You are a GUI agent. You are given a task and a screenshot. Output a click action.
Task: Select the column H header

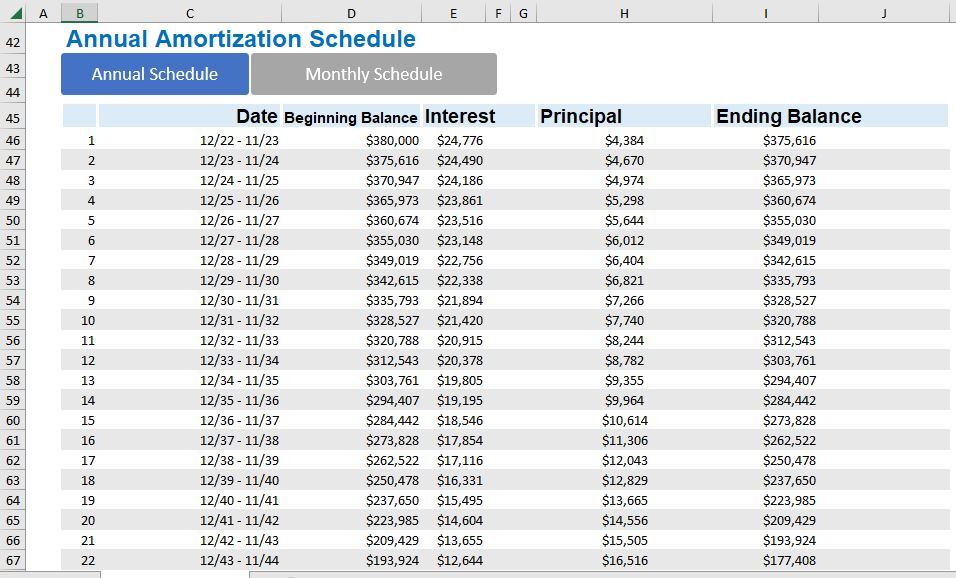coord(624,13)
